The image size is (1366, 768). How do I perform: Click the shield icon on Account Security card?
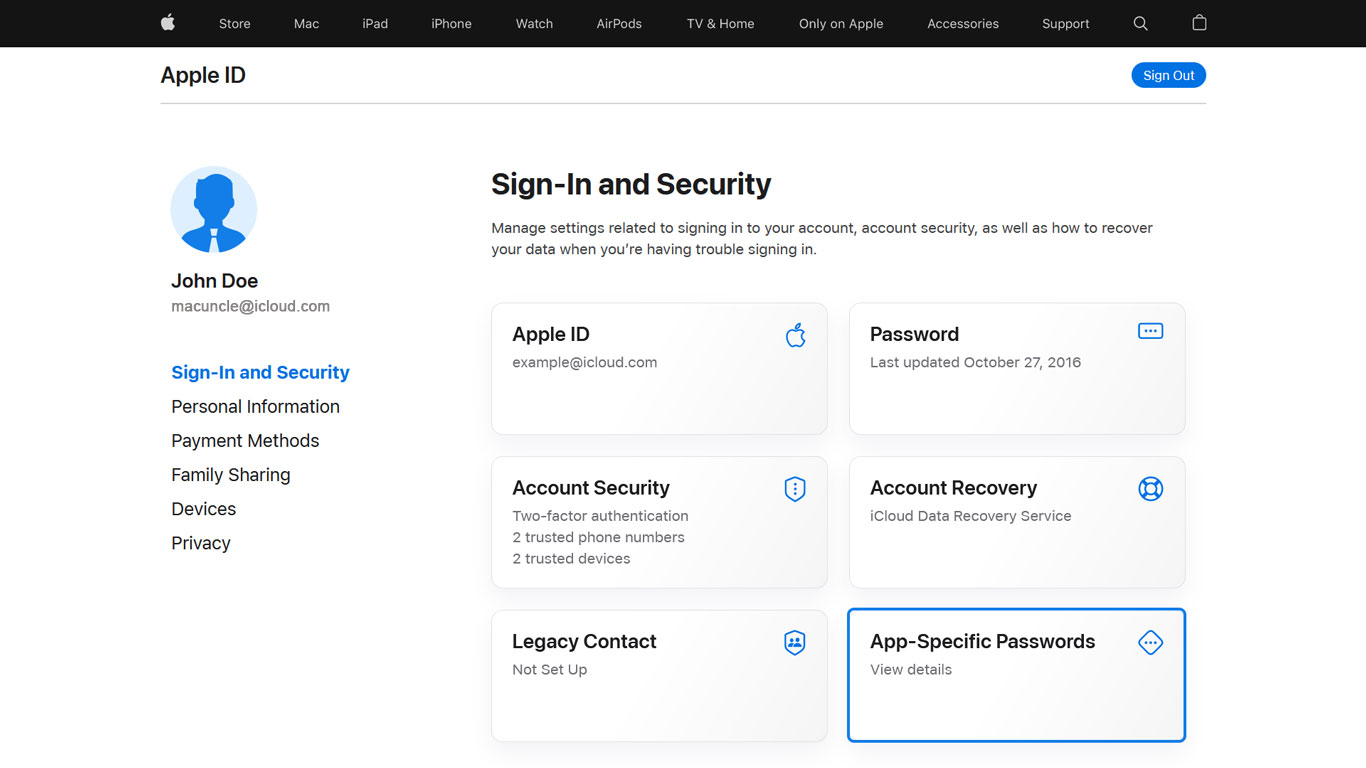[x=795, y=489]
